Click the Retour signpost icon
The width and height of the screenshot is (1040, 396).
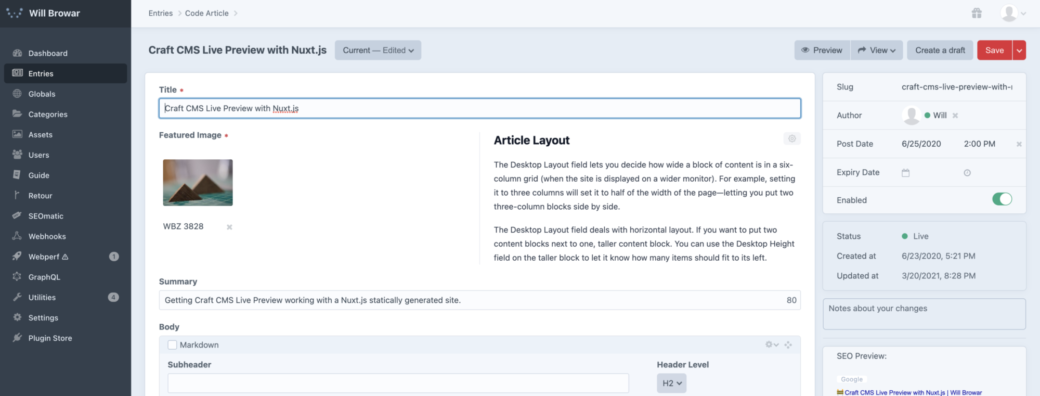(x=17, y=196)
